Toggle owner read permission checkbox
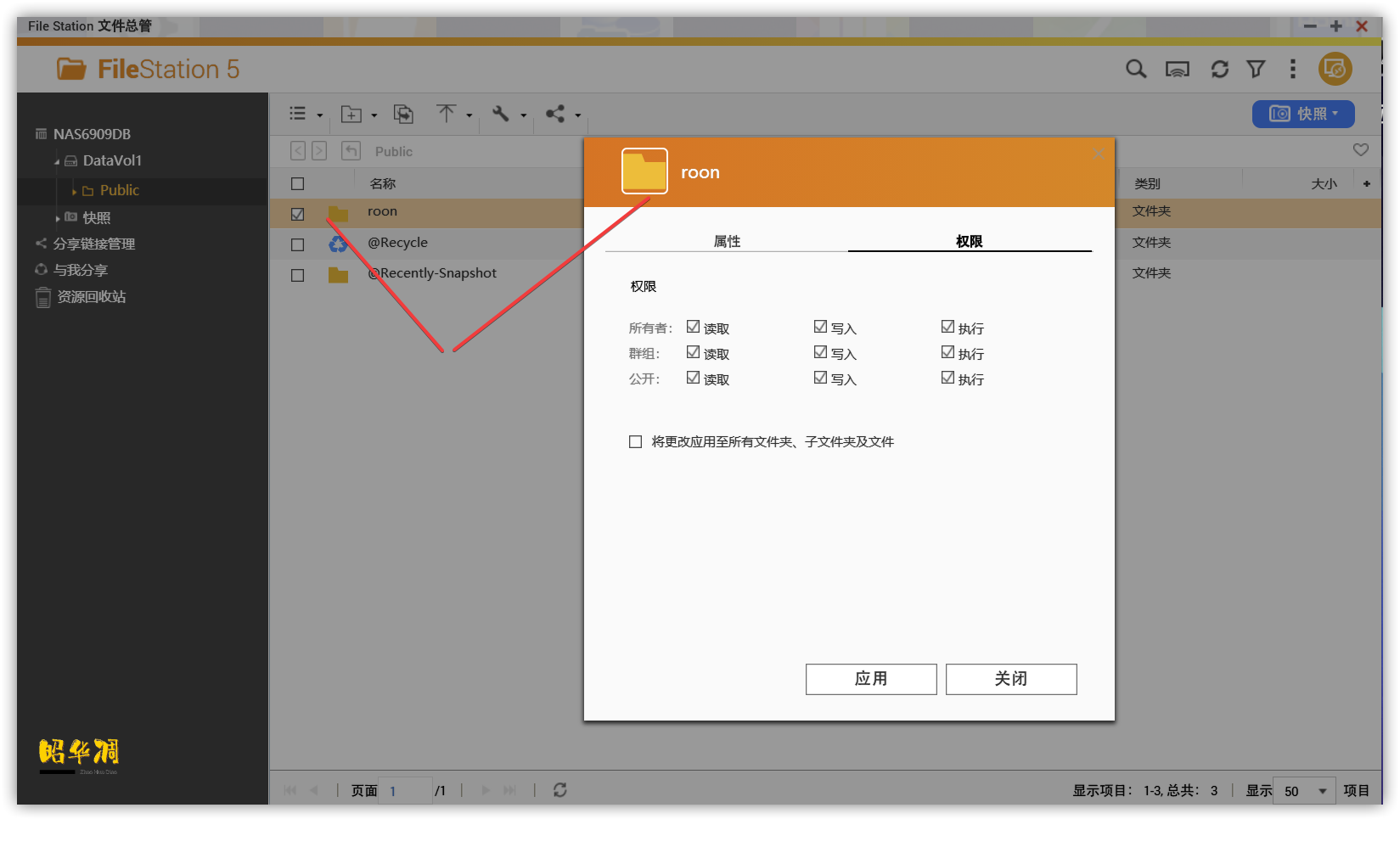Image resolution: width=1400 pixels, height=847 pixels. coord(693,327)
